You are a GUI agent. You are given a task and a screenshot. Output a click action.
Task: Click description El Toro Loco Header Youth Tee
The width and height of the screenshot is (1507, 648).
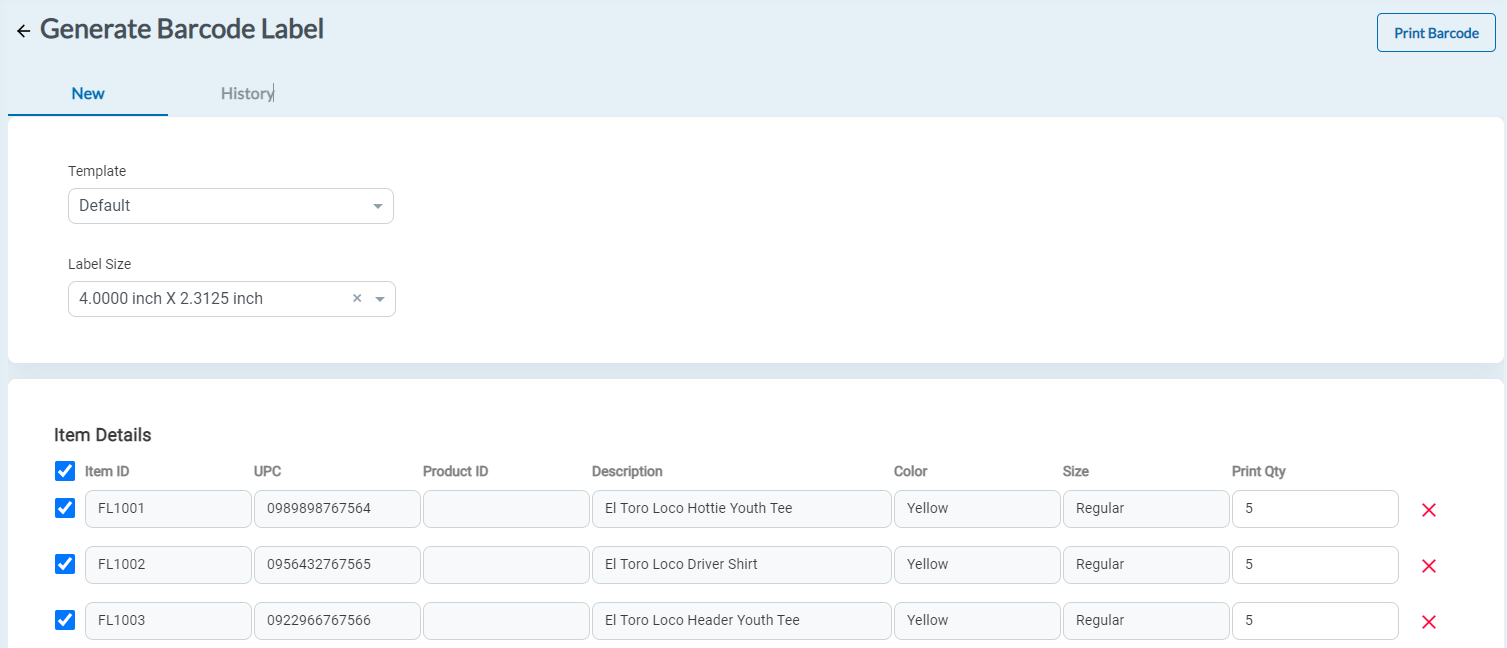pyautogui.click(x=742, y=621)
